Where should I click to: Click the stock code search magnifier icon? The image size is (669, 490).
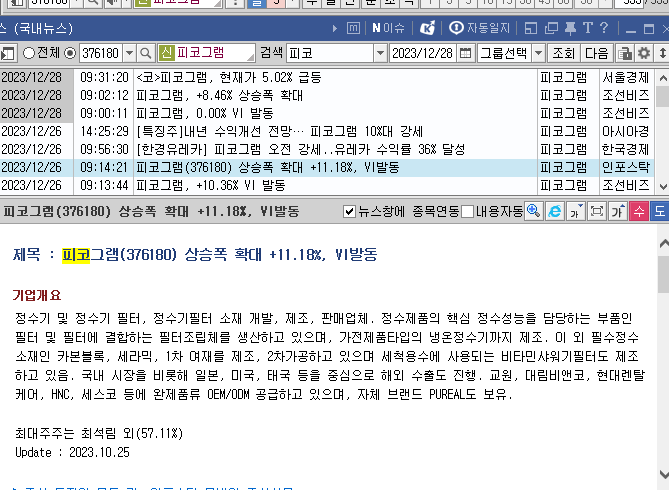[145, 53]
